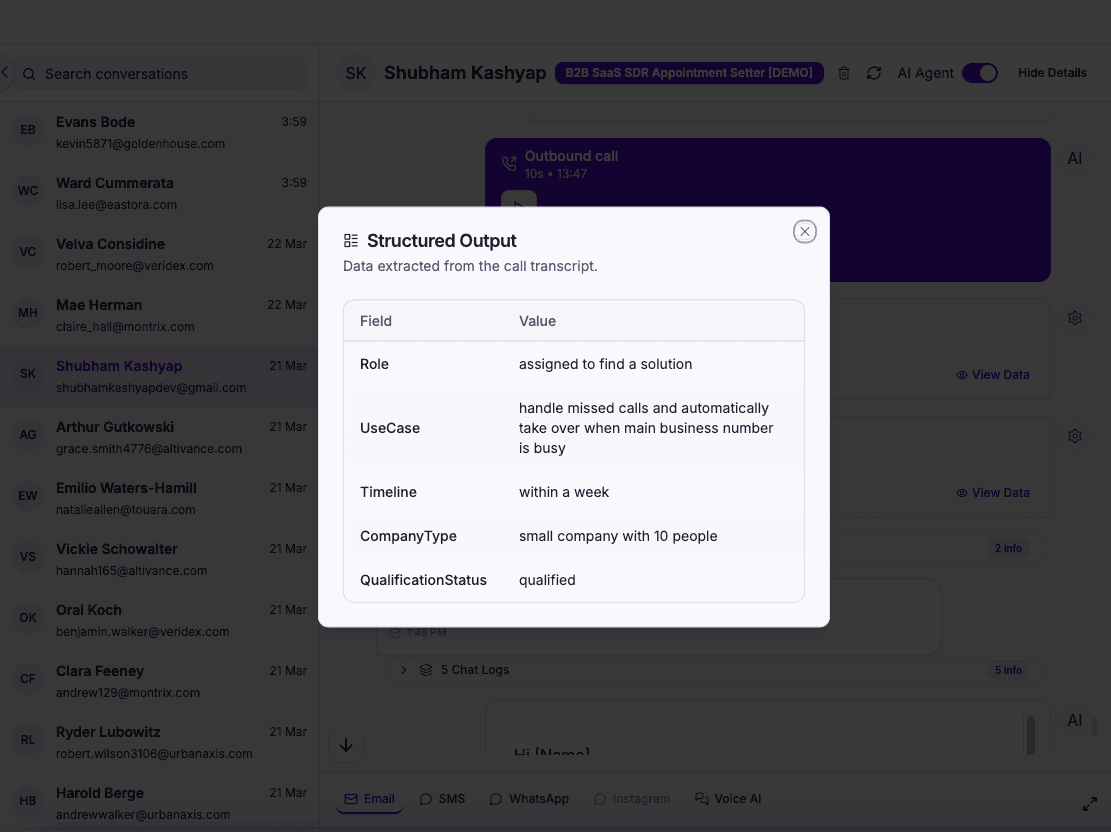Viewport: 1111px width, 832px height.
Task: Close the Structured Output dialog
Action: [805, 231]
